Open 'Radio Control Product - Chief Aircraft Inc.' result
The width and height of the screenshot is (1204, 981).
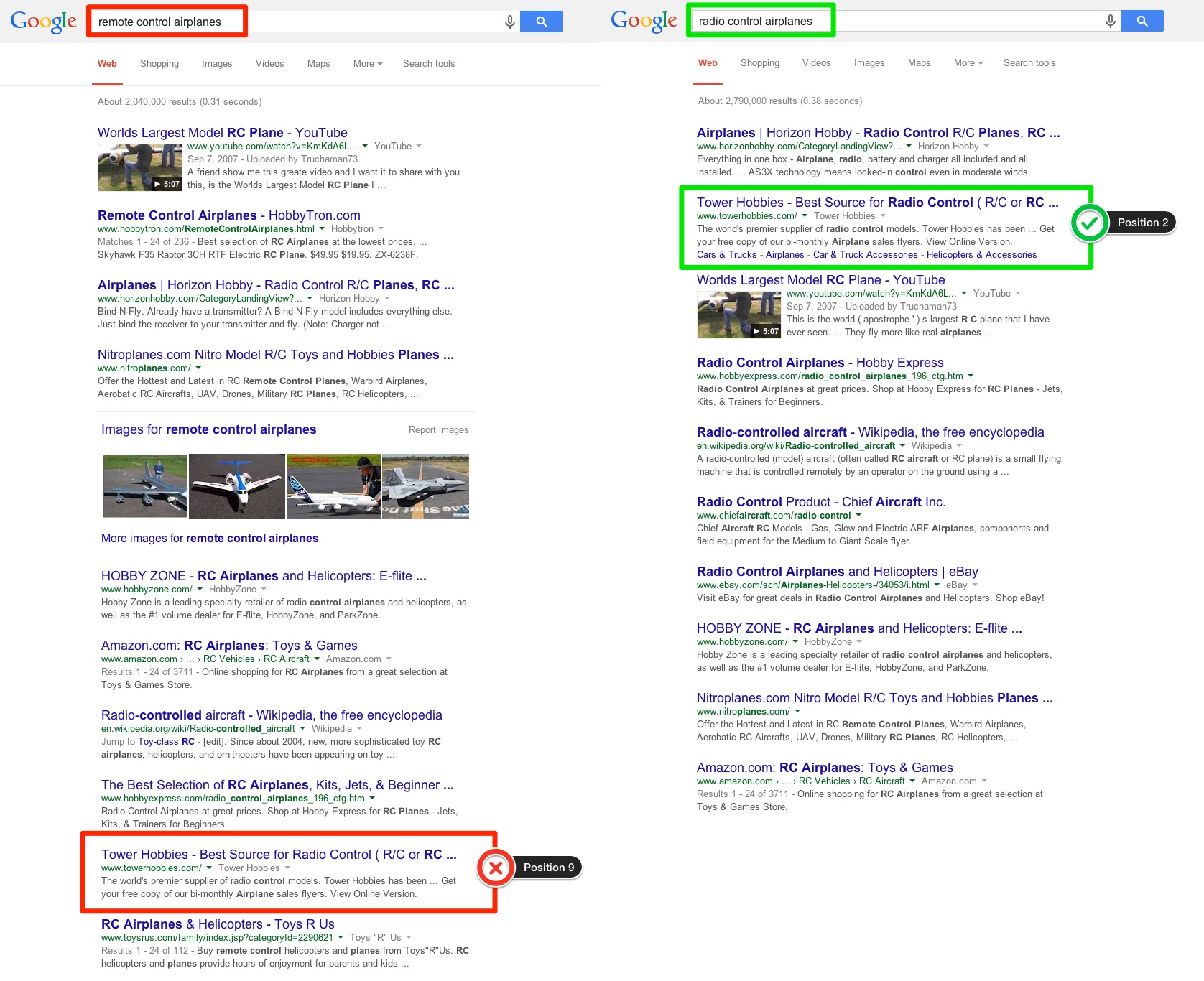tap(821, 502)
